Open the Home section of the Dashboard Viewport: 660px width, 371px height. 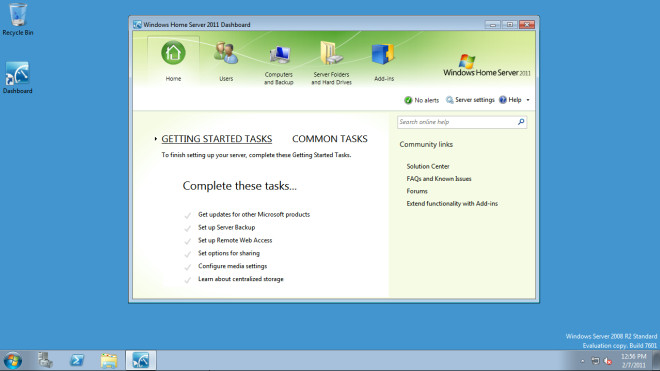click(173, 61)
